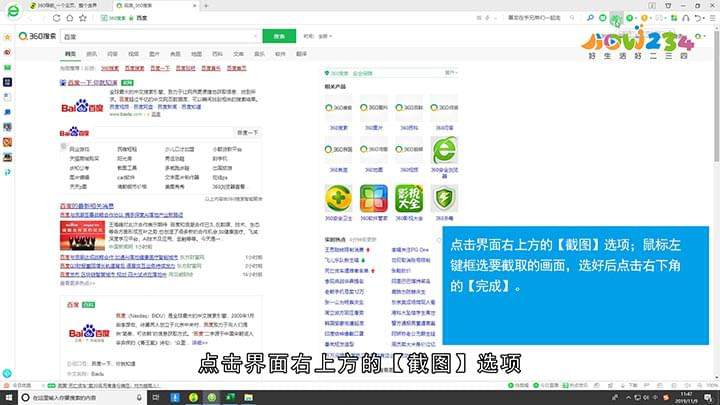Open the browser hamburger main menu
Screen dimensions: 720x405
click(712, 18)
